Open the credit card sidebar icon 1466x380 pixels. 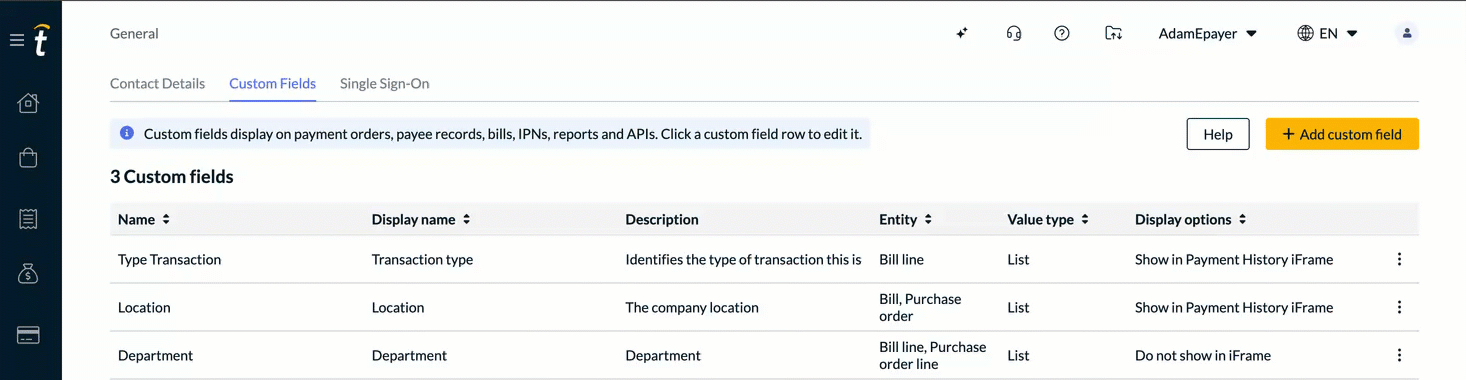(x=28, y=335)
